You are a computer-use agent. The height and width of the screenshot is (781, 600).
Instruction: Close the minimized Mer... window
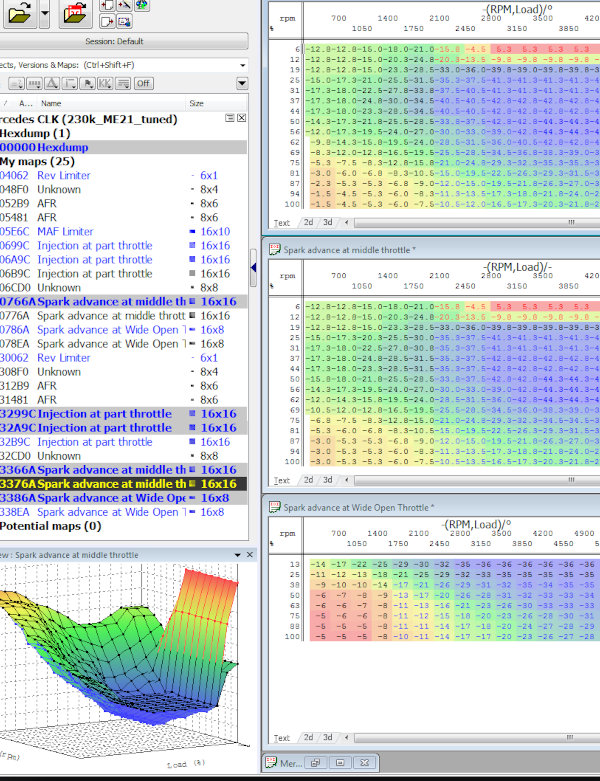point(364,763)
